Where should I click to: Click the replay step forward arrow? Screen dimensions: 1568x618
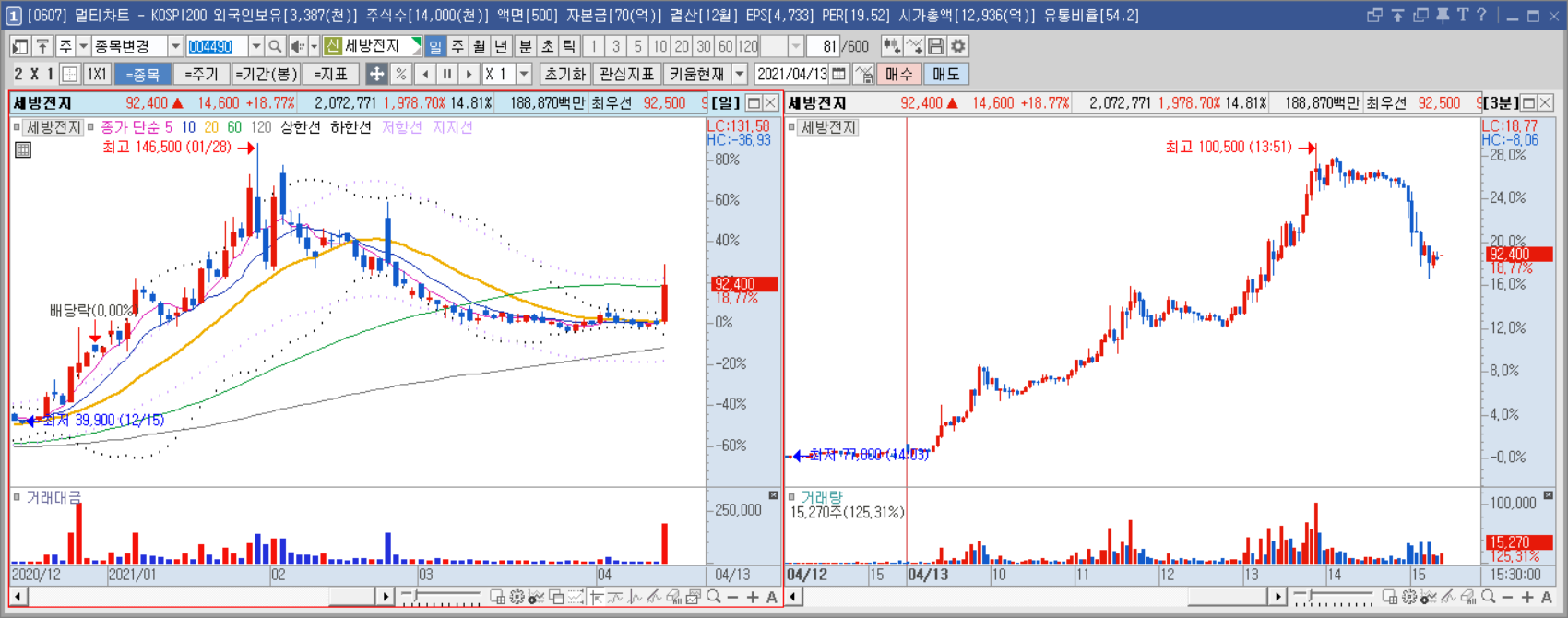[x=469, y=74]
